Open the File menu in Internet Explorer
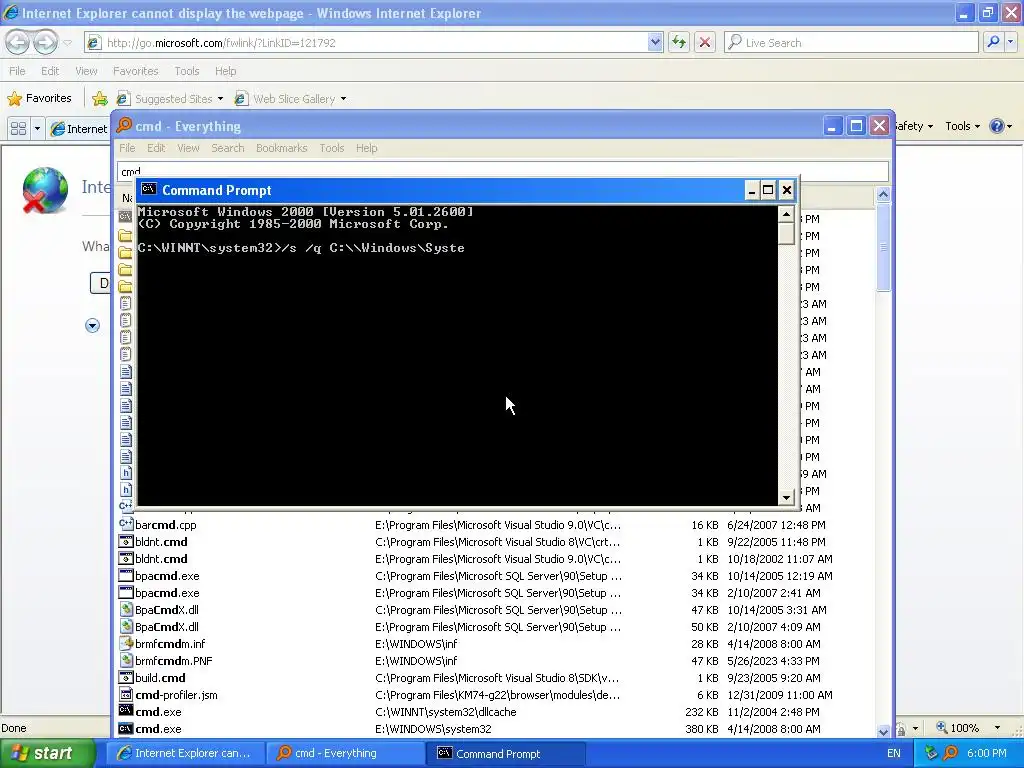This screenshot has width=1024, height=768. click(x=17, y=71)
